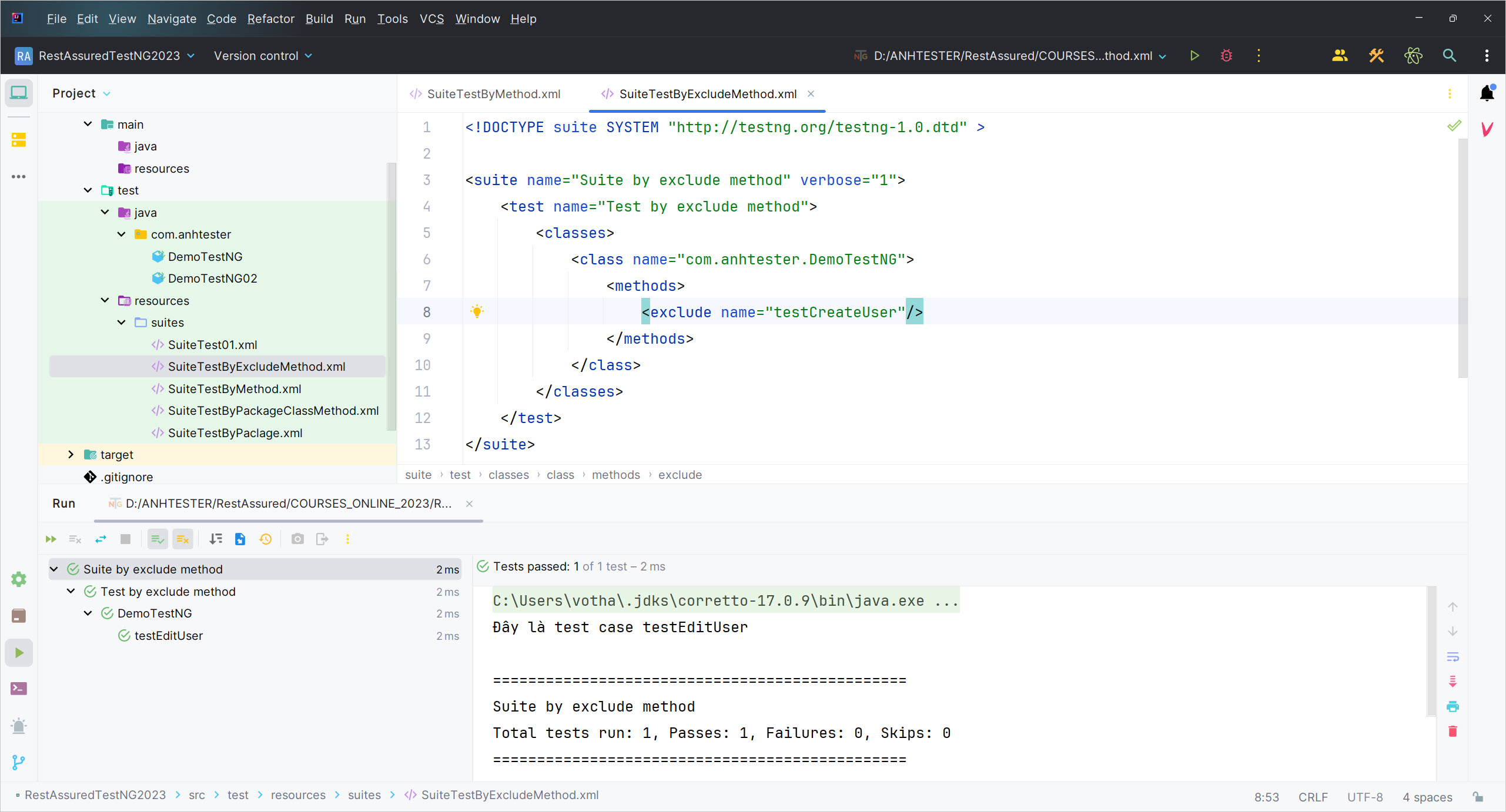Open the Refactor menu
The width and height of the screenshot is (1506, 812).
(x=271, y=19)
